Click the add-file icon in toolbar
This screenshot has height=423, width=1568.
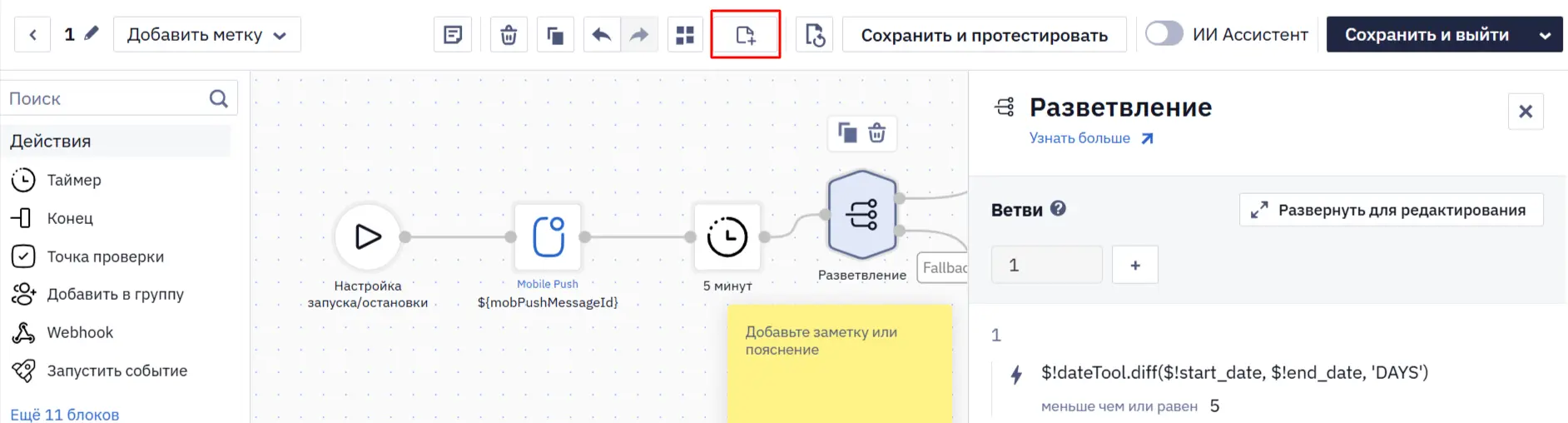[x=746, y=34]
